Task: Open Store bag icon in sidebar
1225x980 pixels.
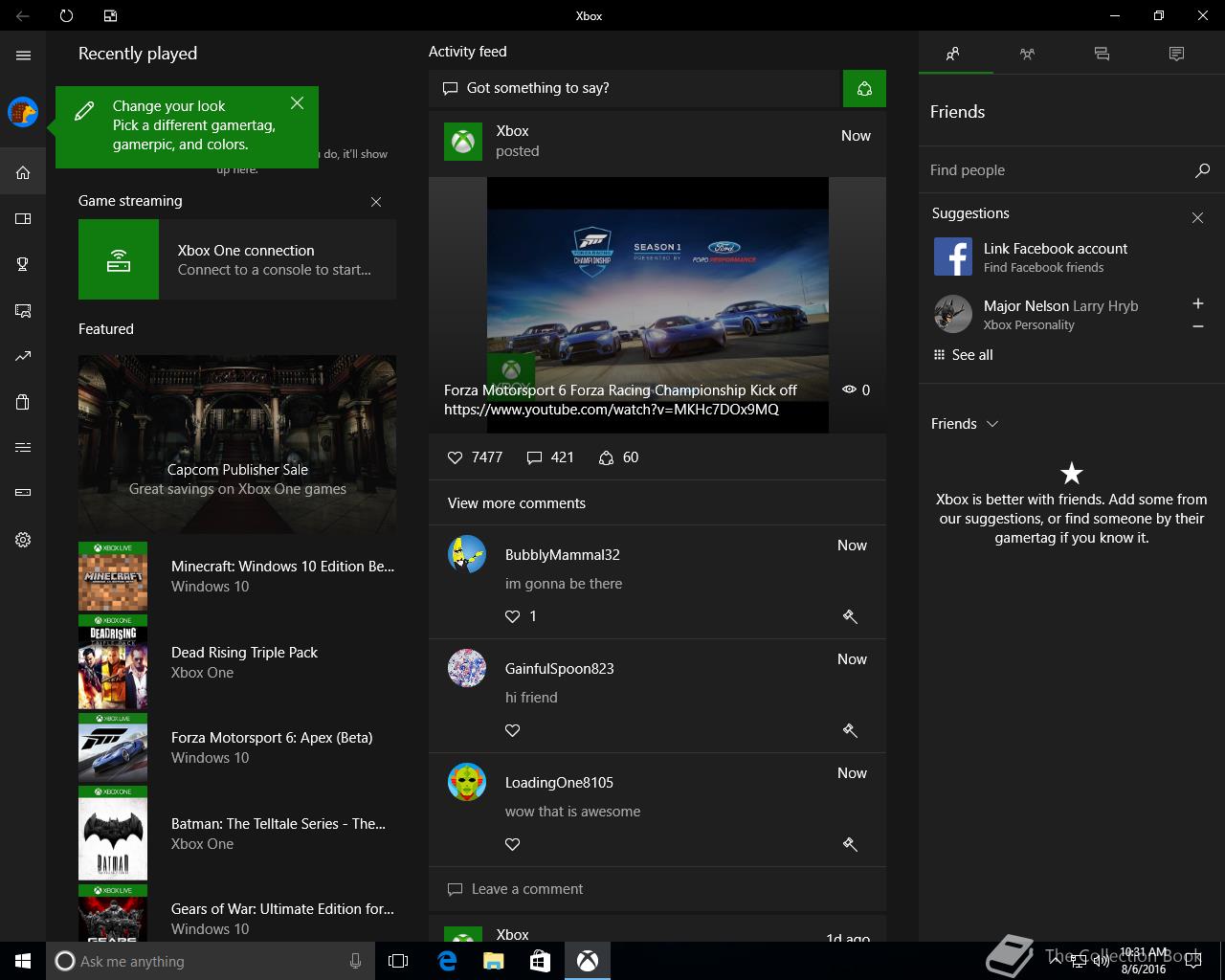Action: (23, 402)
